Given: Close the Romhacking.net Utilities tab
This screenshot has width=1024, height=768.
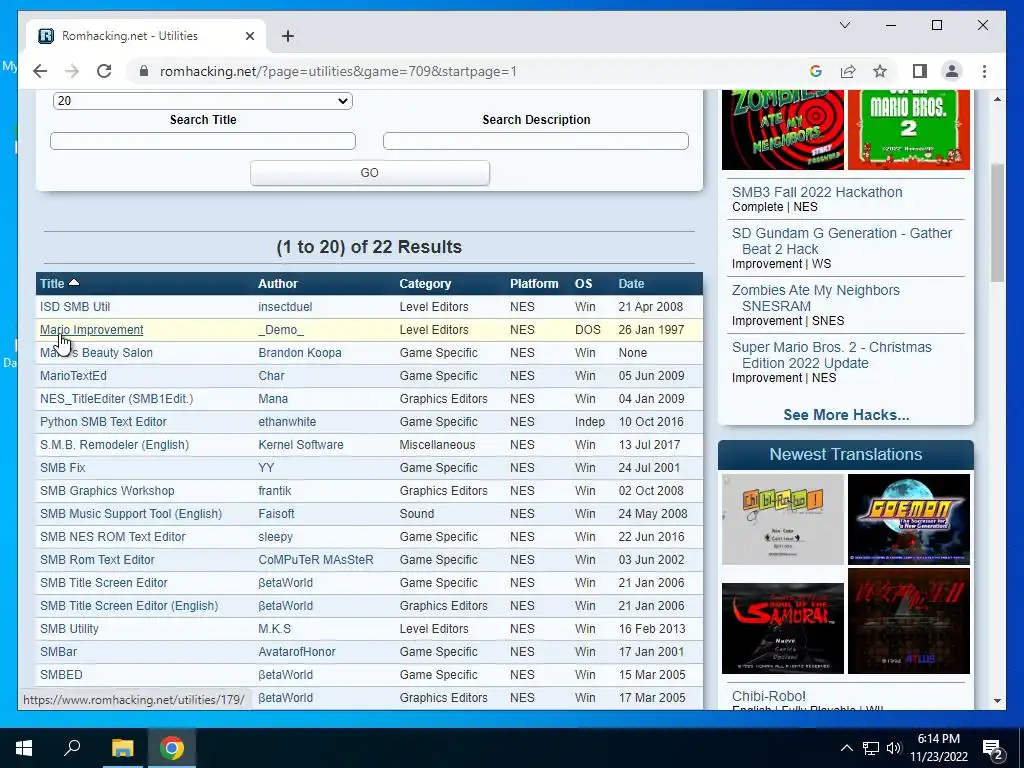Looking at the screenshot, I should [x=249, y=36].
